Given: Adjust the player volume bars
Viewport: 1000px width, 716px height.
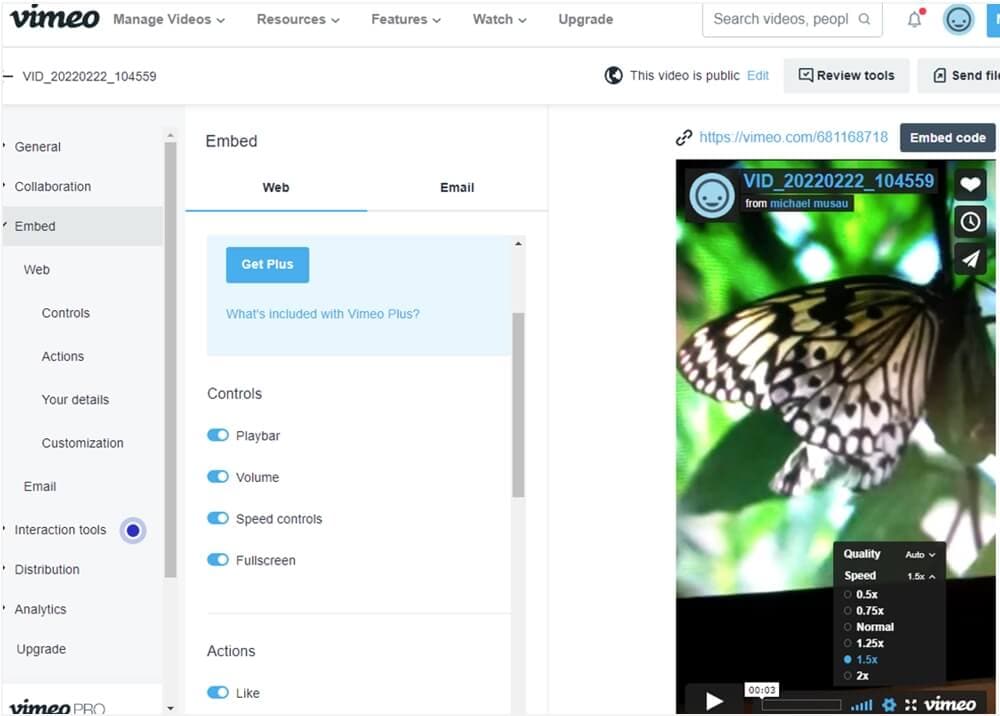Looking at the screenshot, I should pyautogui.click(x=862, y=705).
